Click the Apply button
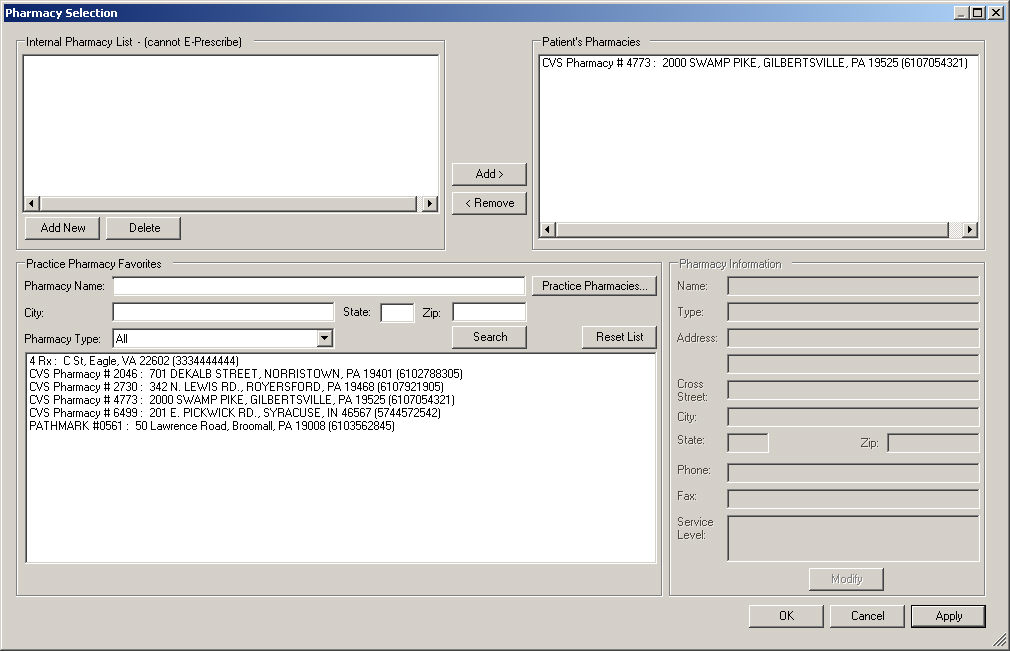This screenshot has height=651, width=1010. [x=948, y=616]
